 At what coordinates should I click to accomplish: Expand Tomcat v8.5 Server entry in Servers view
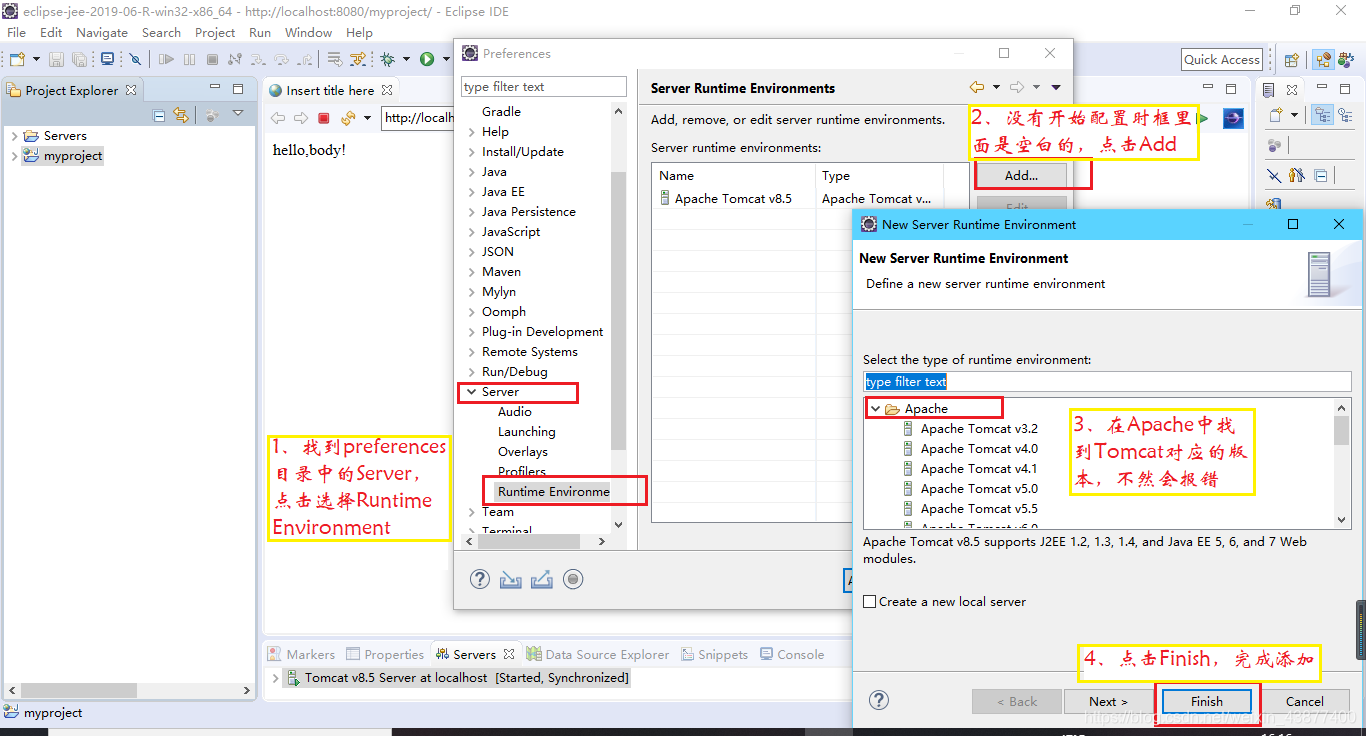click(x=276, y=678)
